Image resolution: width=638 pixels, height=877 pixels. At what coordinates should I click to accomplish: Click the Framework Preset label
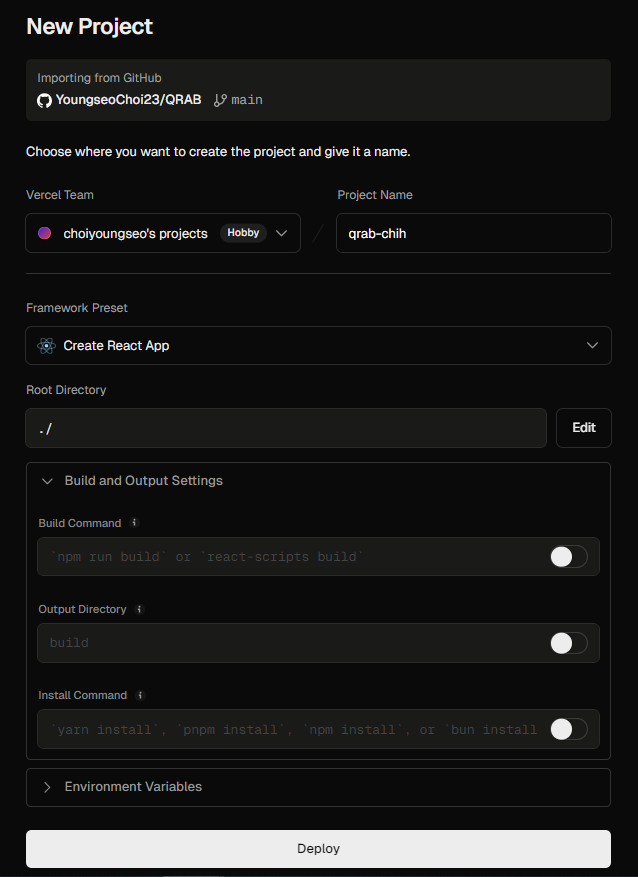[x=77, y=308]
